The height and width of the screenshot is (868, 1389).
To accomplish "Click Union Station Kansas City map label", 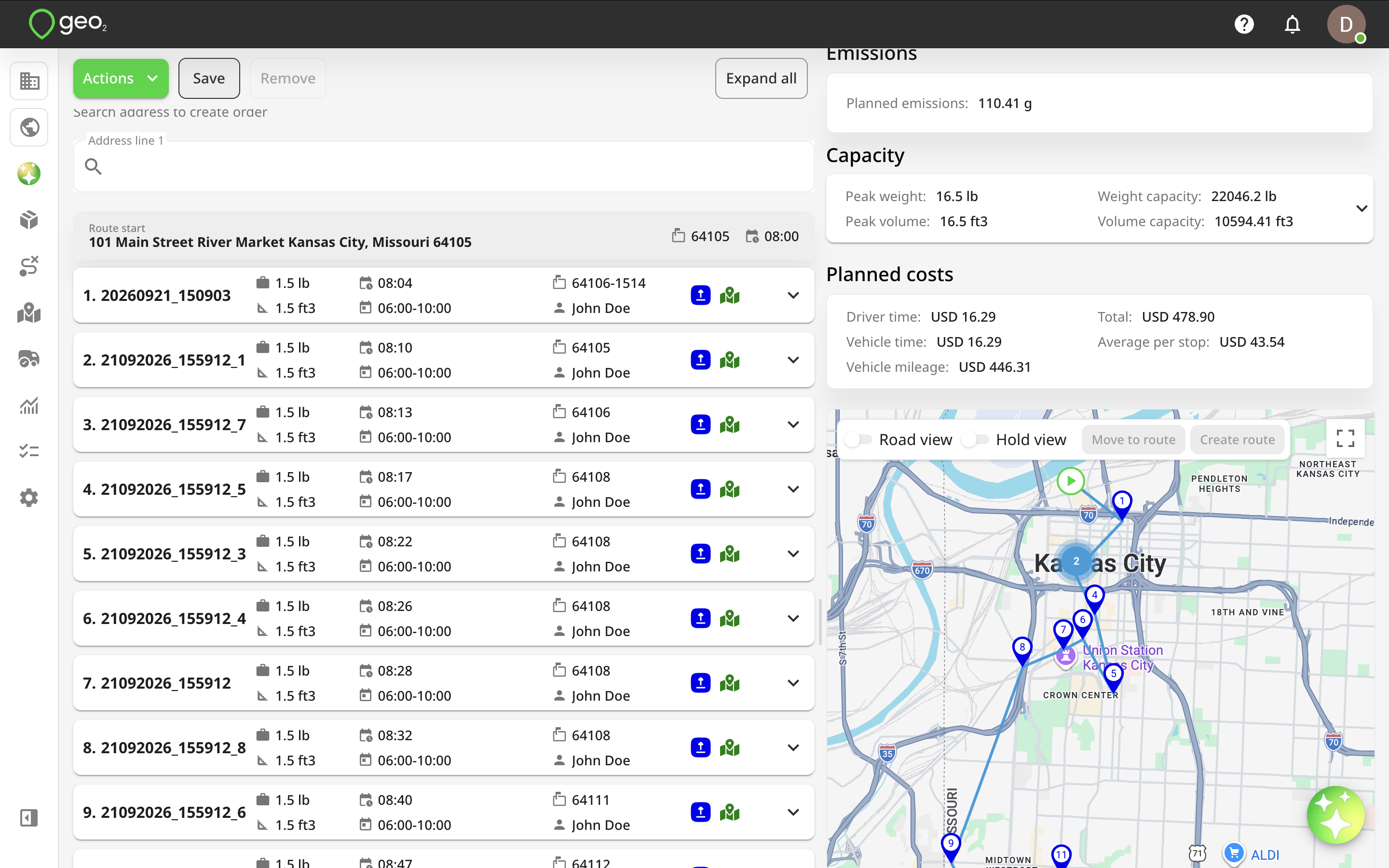I will (x=1122, y=658).
